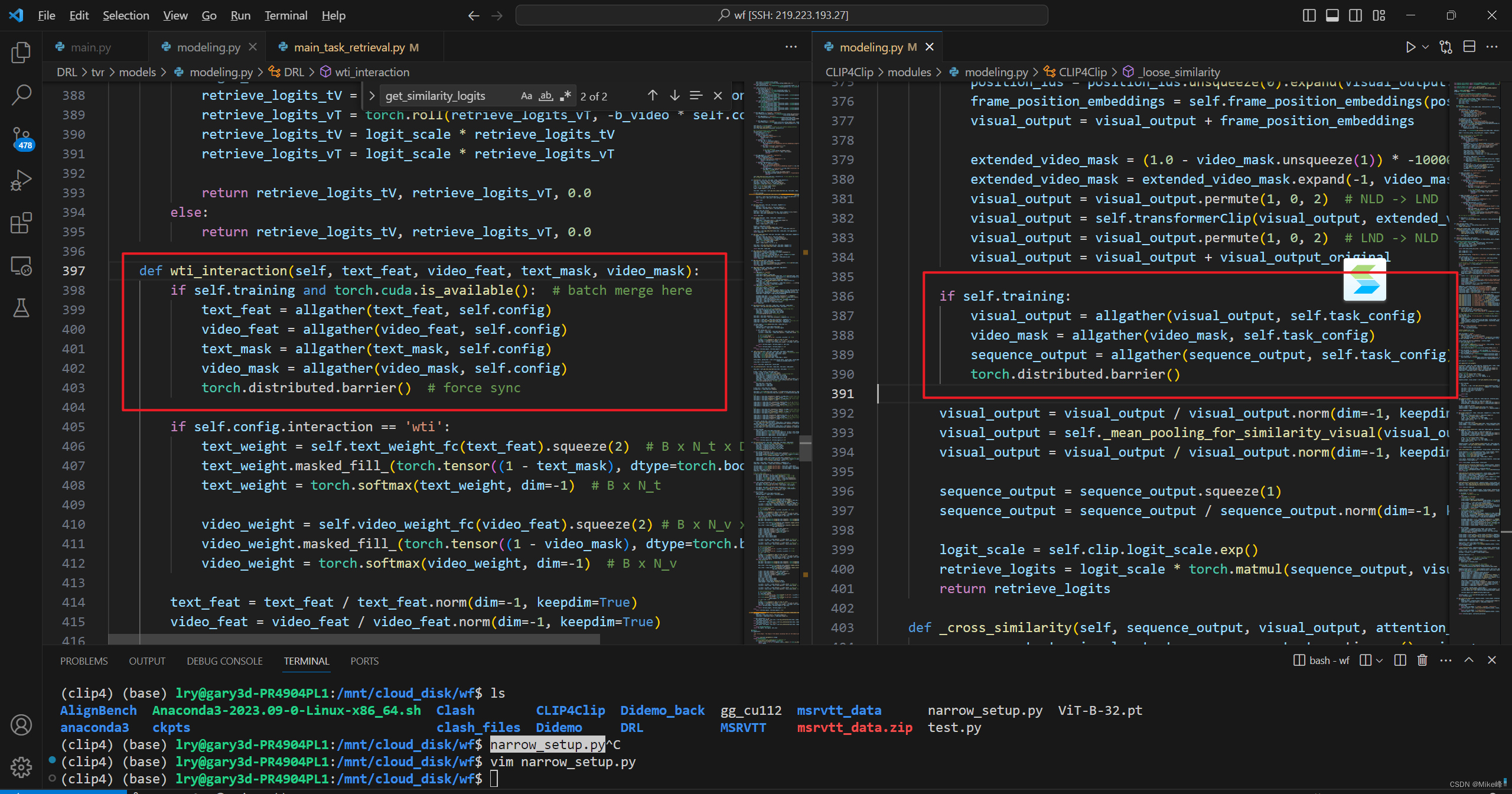Open Source Control view with 478 badge
Screen dimensions: 1512x794
[21, 138]
